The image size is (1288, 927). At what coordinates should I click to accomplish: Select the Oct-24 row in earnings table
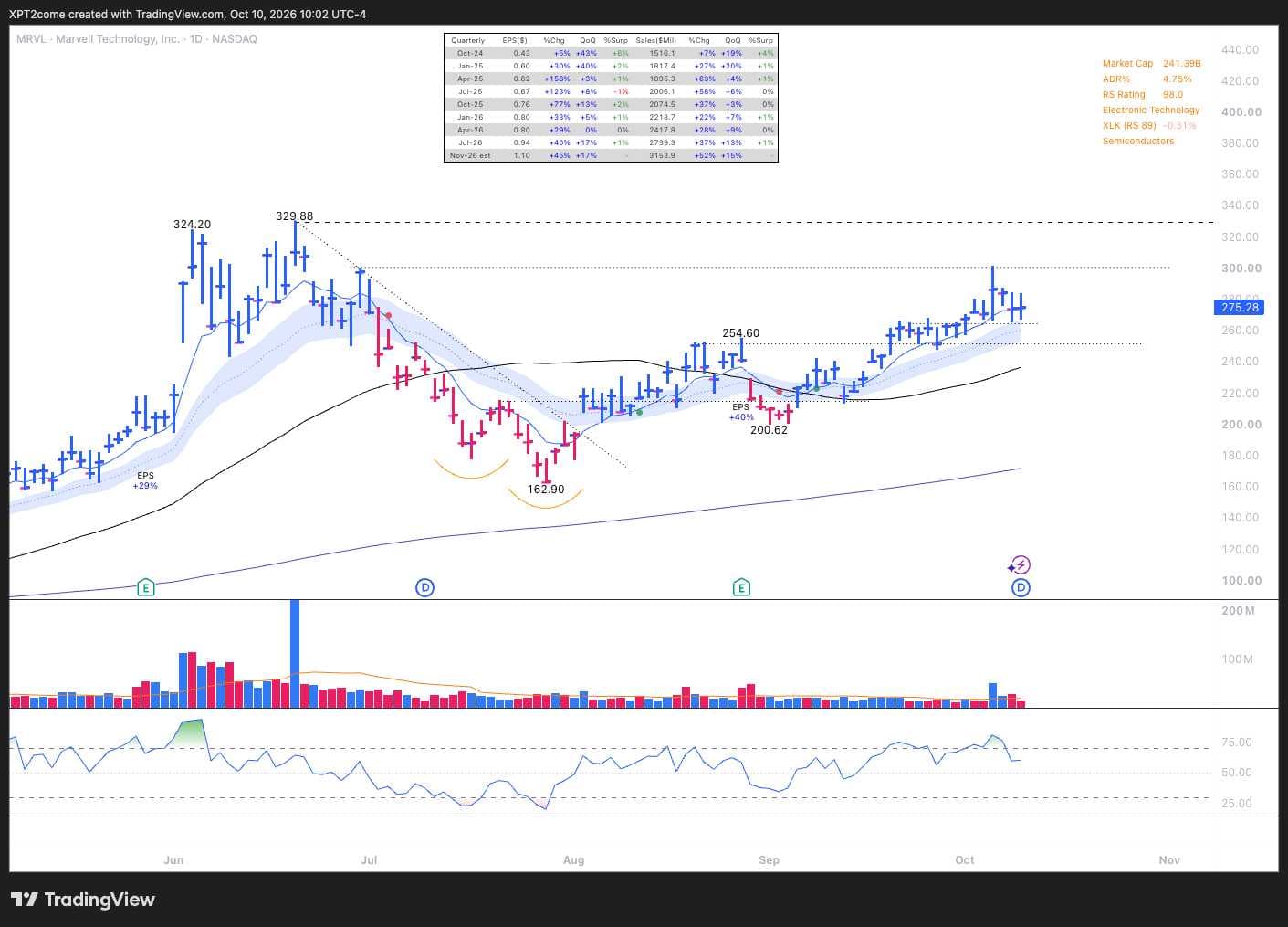pyautogui.click(x=611, y=53)
